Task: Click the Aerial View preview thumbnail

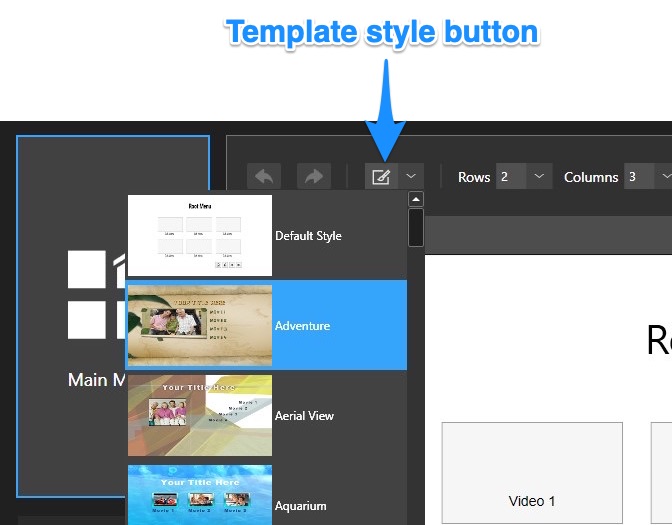Action: 200,415
